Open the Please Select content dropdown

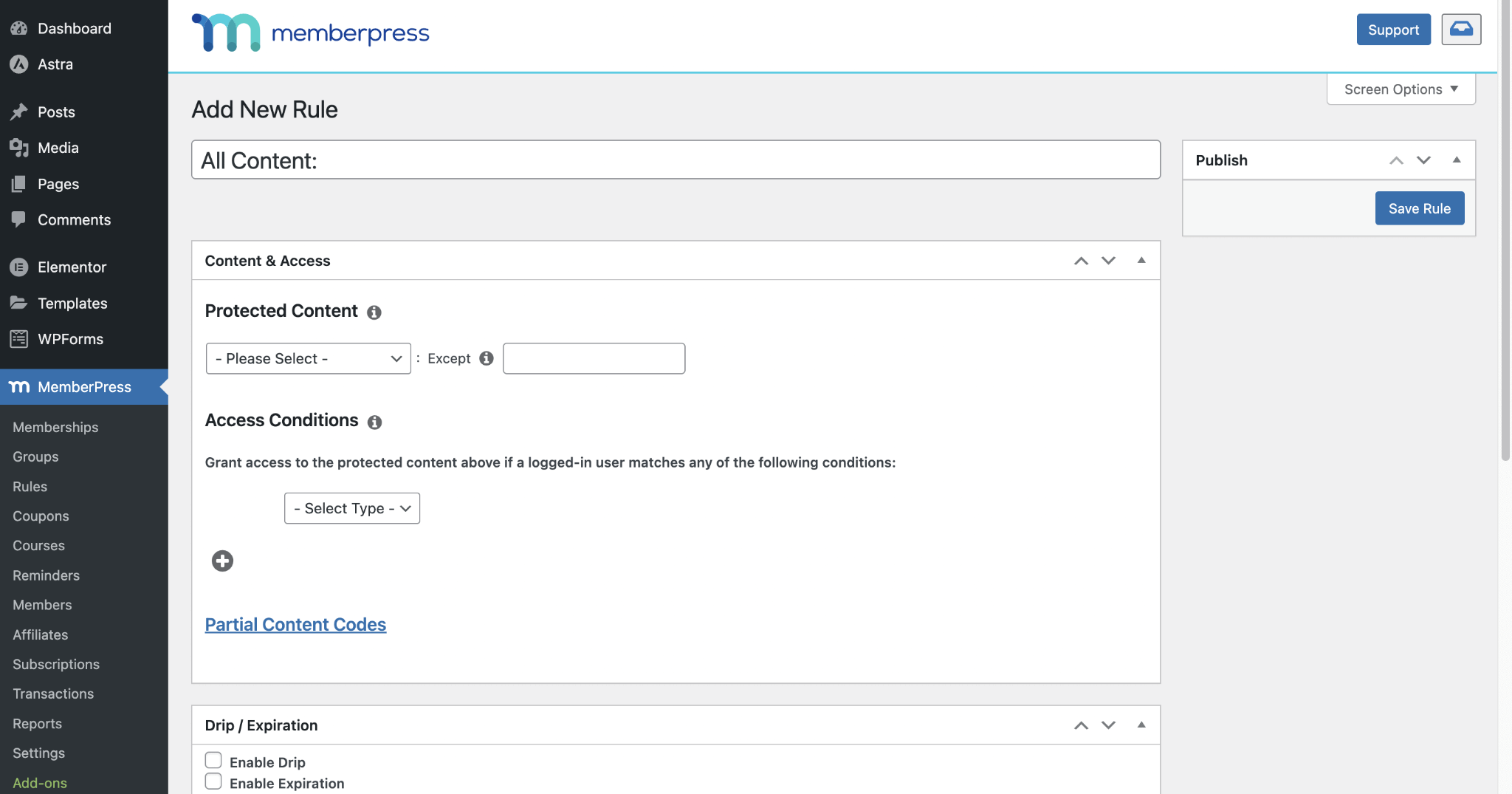309,358
